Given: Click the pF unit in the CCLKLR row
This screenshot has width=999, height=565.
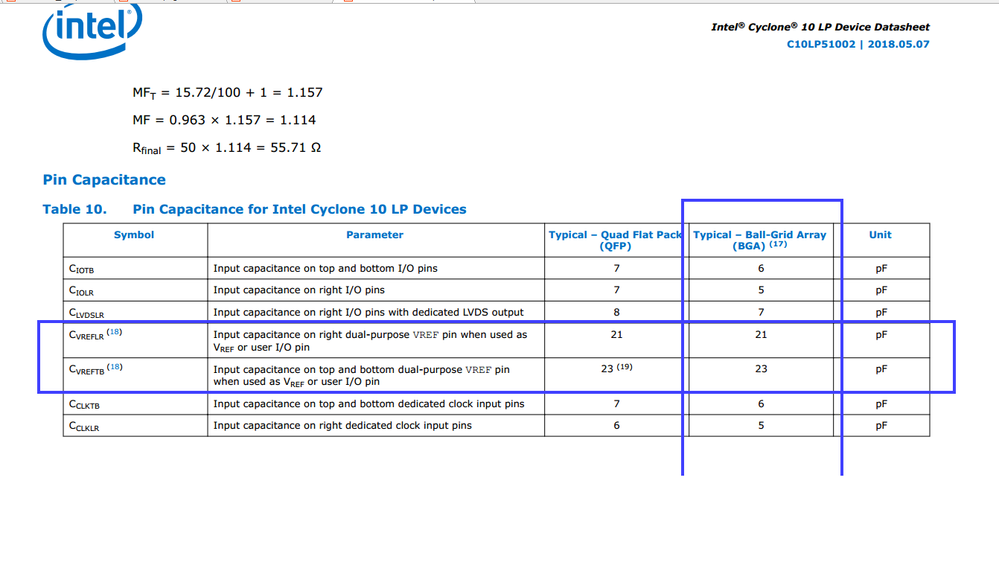Looking at the screenshot, I should (881, 426).
